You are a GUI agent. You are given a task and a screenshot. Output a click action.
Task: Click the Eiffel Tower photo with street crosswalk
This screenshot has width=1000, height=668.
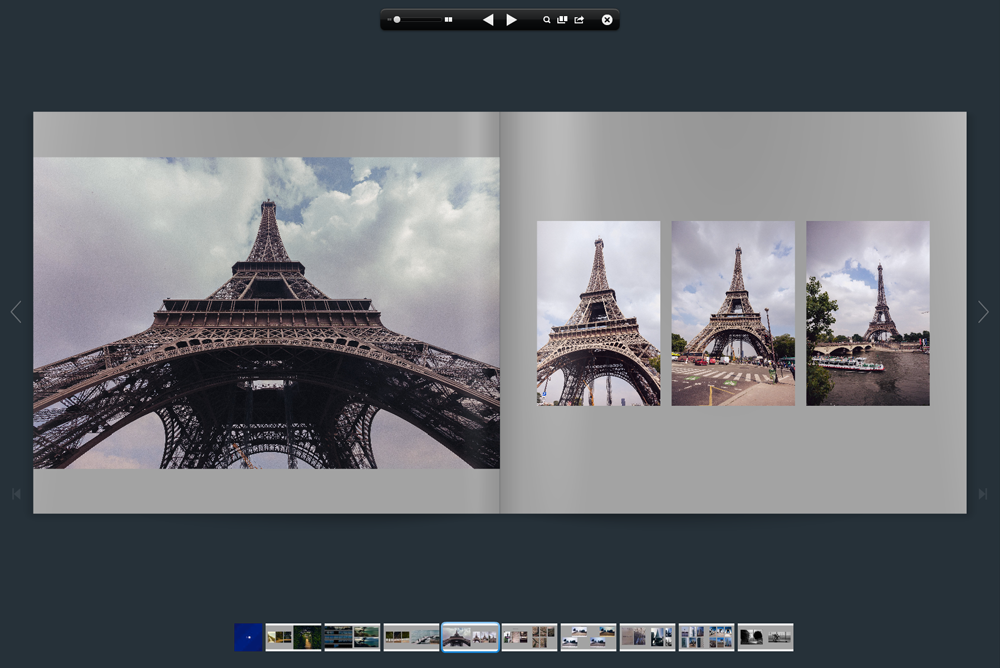[x=733, y=313]
